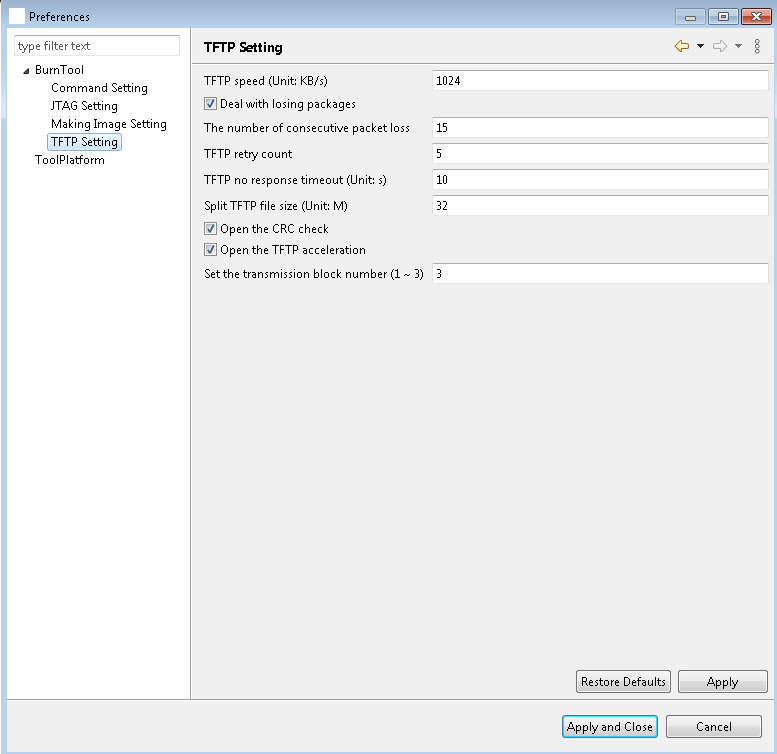Select Command Setting in the tree
This screenshot has height=754, width=777.
click(x=99, y=88)
